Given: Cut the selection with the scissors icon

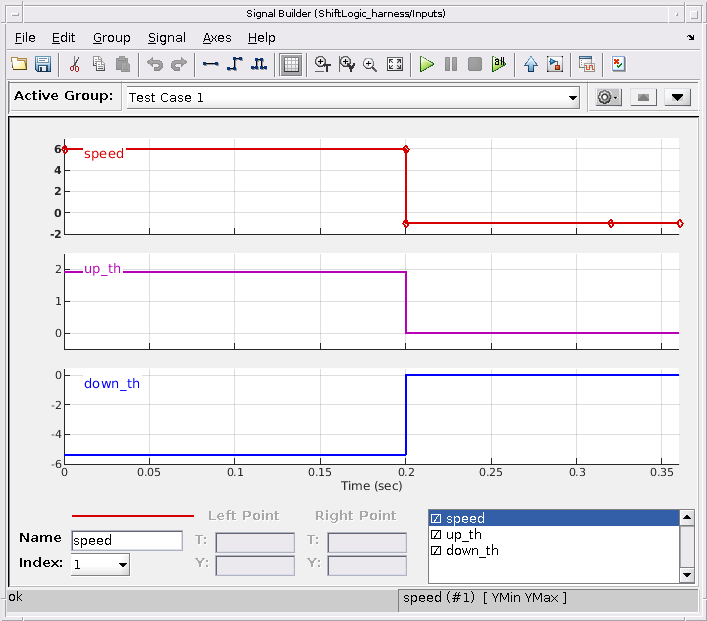Looking at the screenshot, I should [74, 64].
